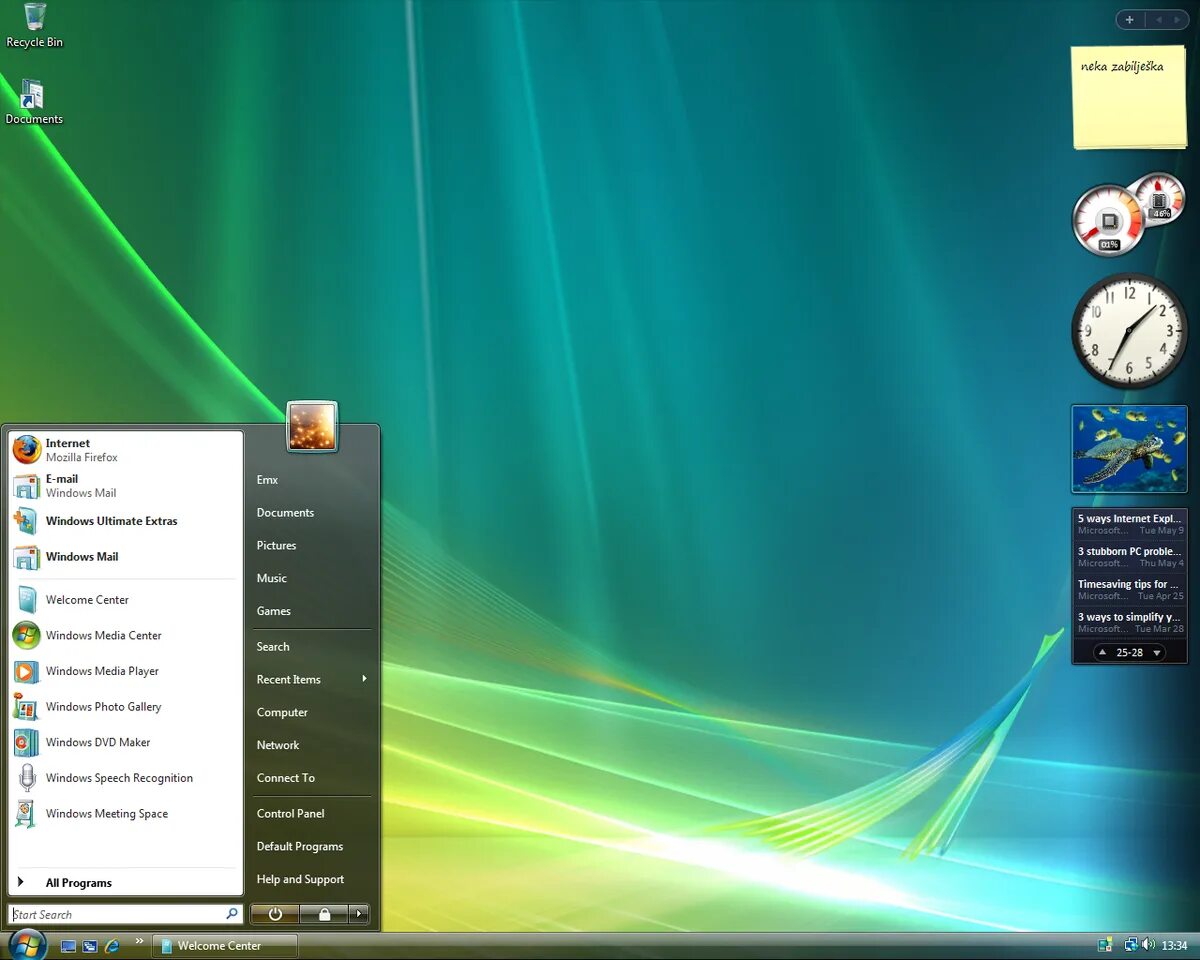Show next headlines with feed gadget down arrow
The width and height of the screenshot is (1200, 960).
pos(1157,652)
